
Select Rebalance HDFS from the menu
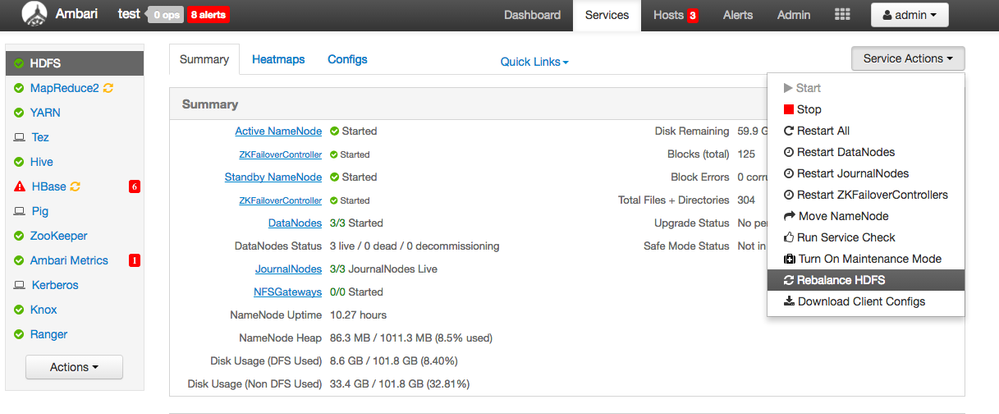coord(840,280)
